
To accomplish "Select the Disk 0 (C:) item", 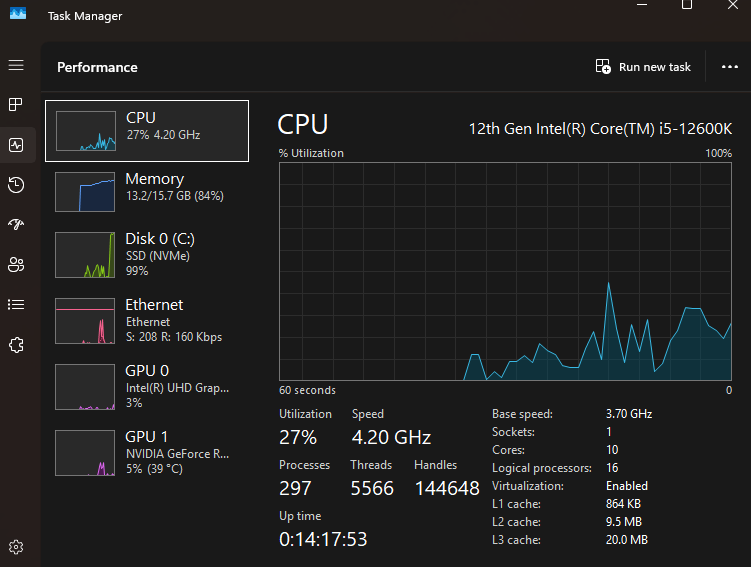I will click(147, 255).
